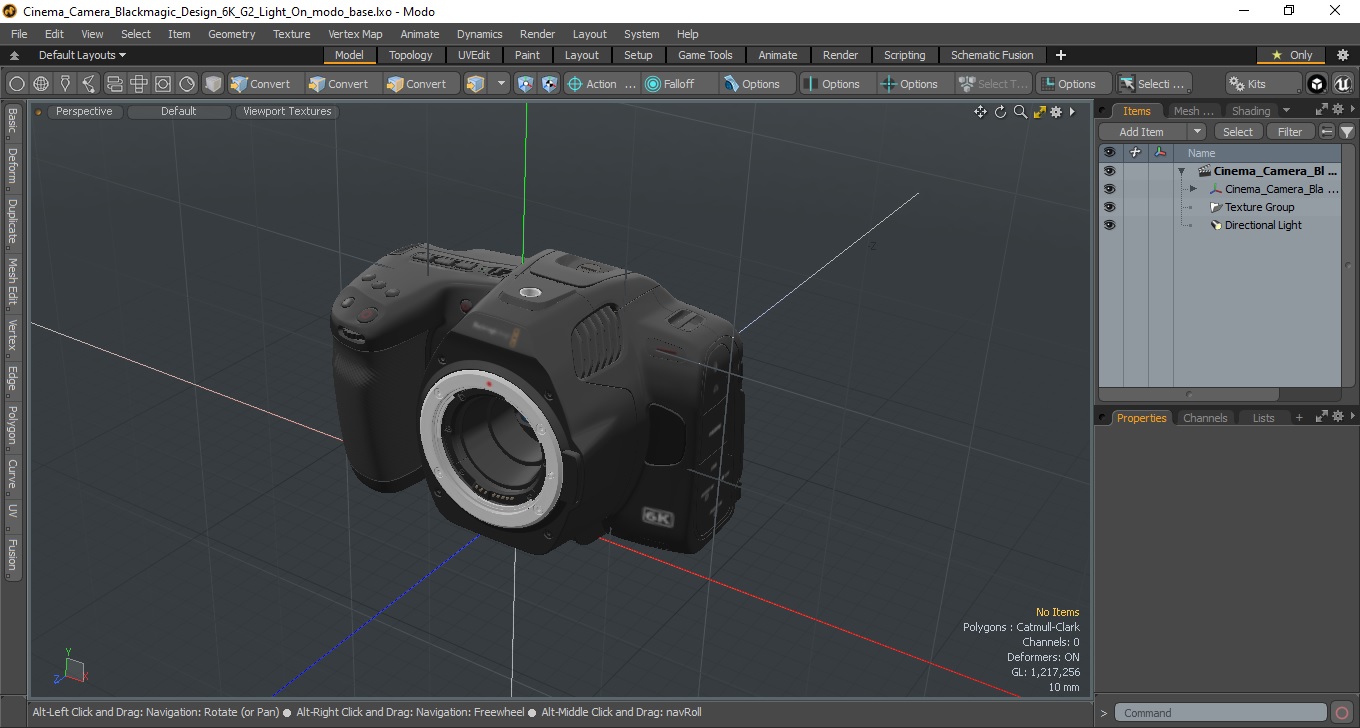Click the layout settings gear top right
Image resolution: width=1360 pixels, height=728 pixels.
click(x=1343, y=55)
